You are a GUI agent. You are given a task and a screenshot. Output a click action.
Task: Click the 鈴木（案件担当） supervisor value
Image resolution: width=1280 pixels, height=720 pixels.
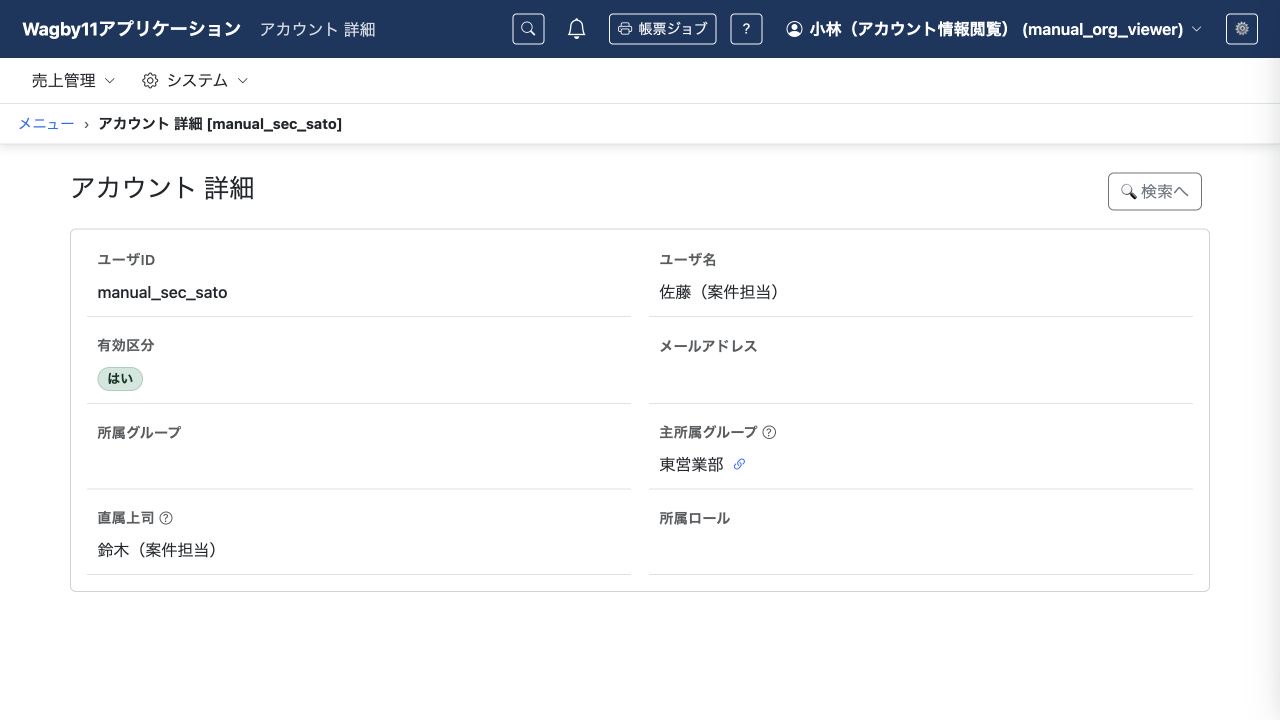coord(157,550)
